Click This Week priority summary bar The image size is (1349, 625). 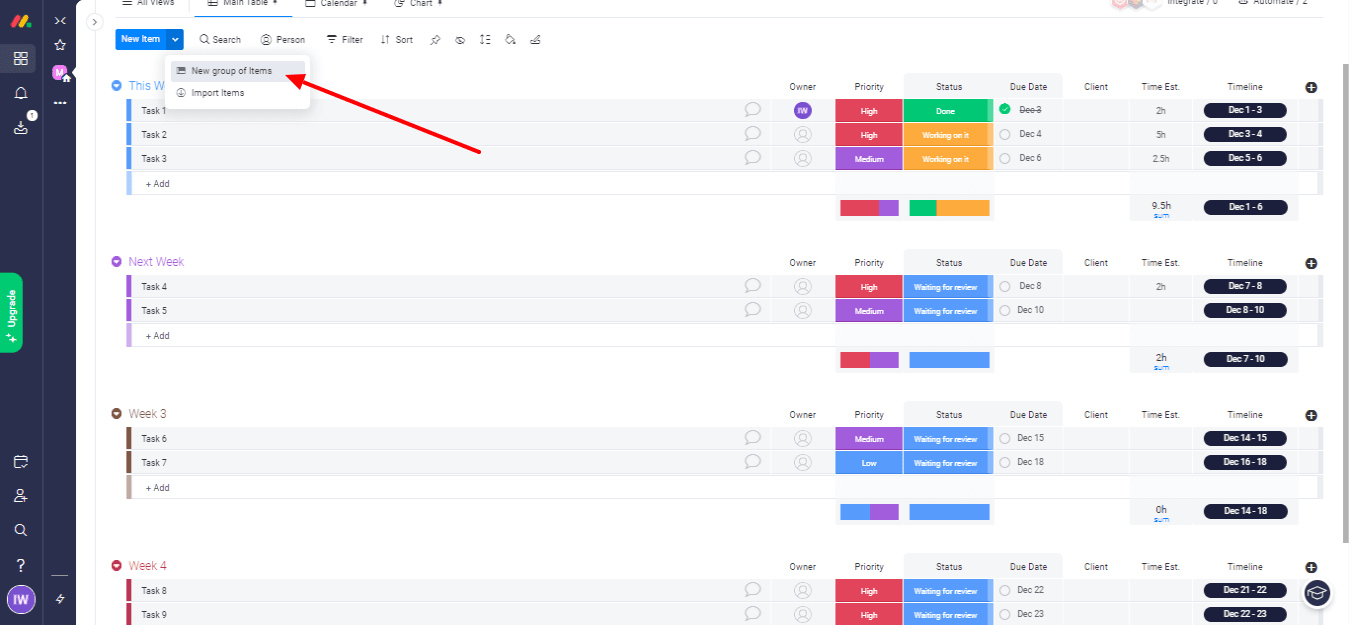click(869, 208)
